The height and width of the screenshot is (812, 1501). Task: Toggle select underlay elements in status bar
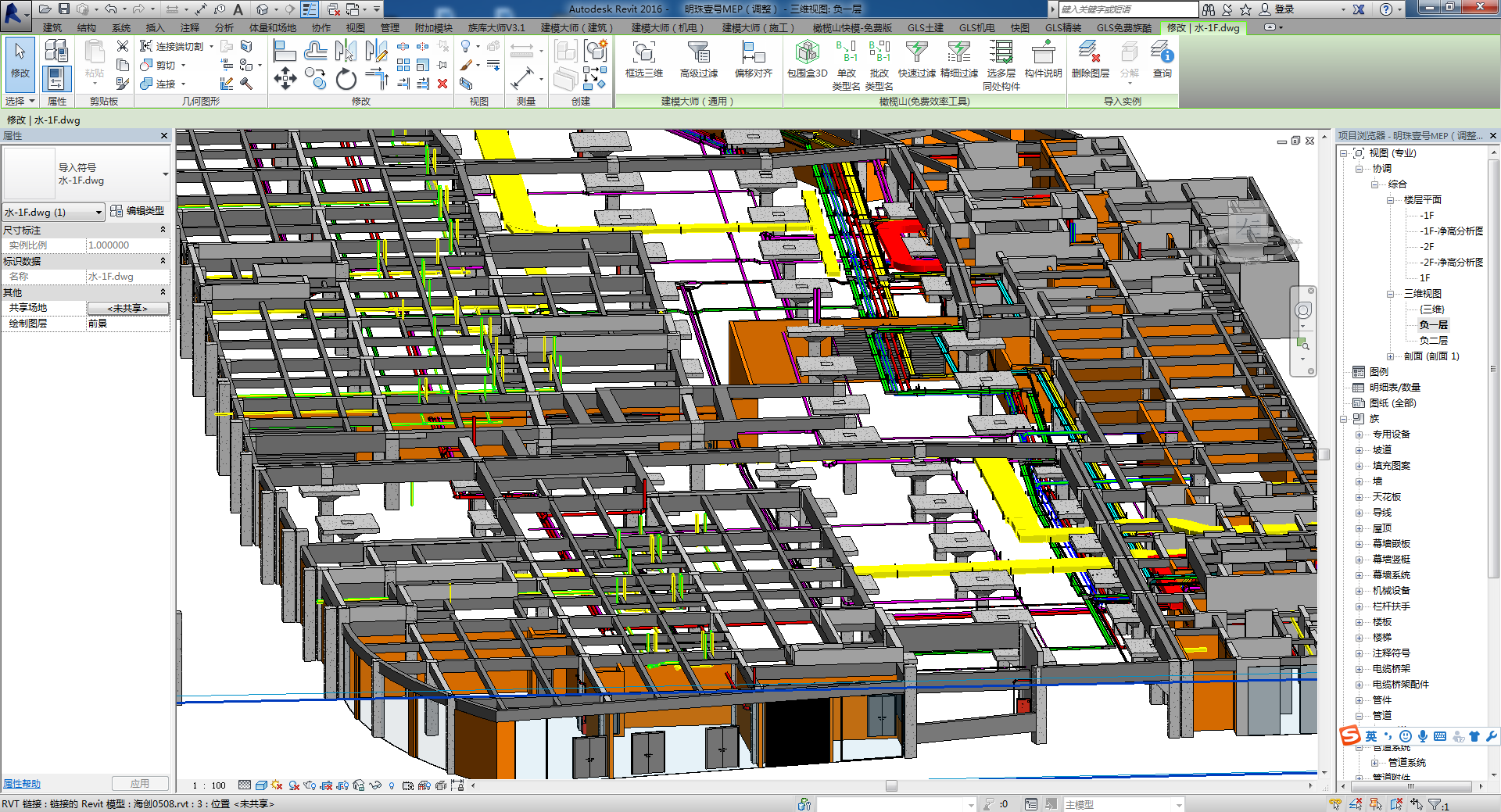pyautogui.click(x=1355, y=804)
